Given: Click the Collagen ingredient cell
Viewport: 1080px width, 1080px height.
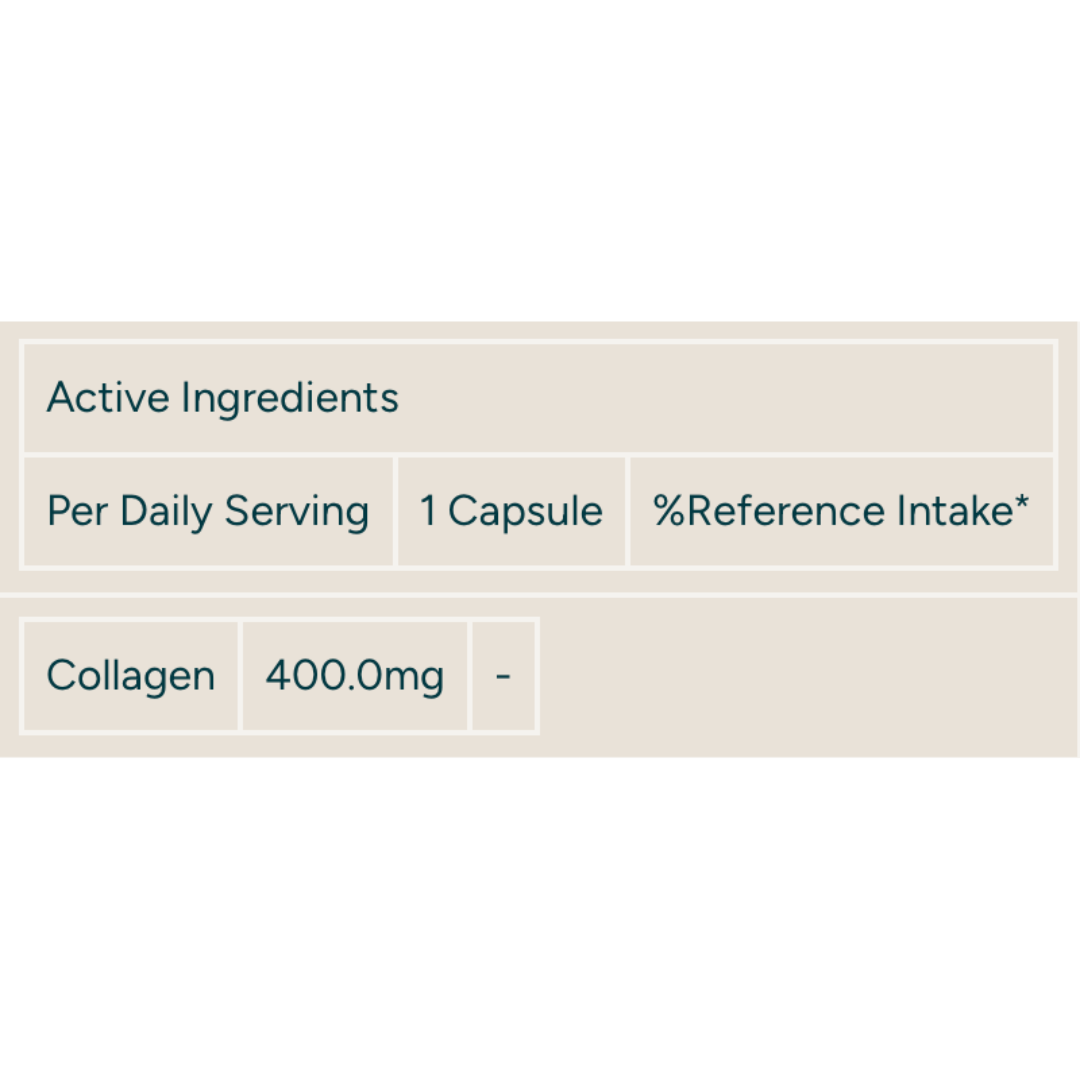Looking at the screenshot, I should tap(131, 676).
